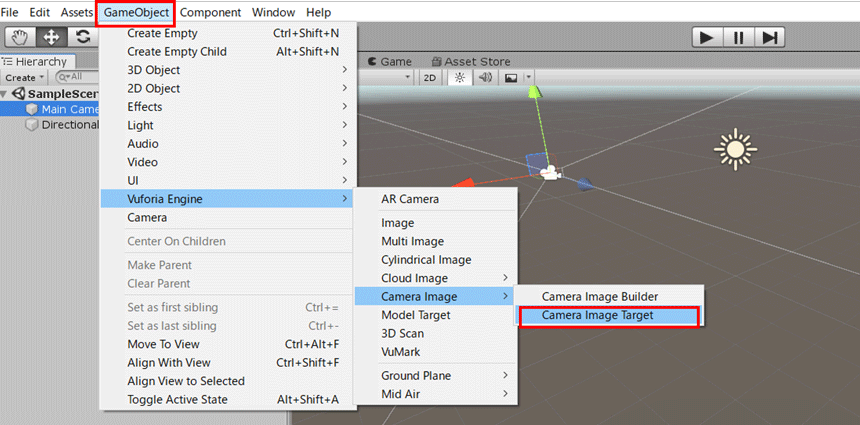
Task: Add a Vuforia AR Camera
Action: click(435, 200)
